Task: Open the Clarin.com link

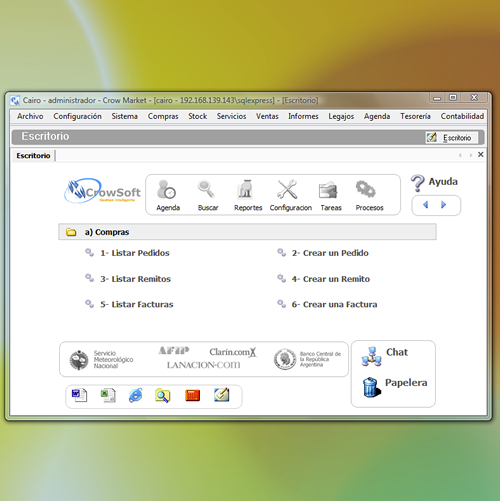Action: click(x=233, y=352)
